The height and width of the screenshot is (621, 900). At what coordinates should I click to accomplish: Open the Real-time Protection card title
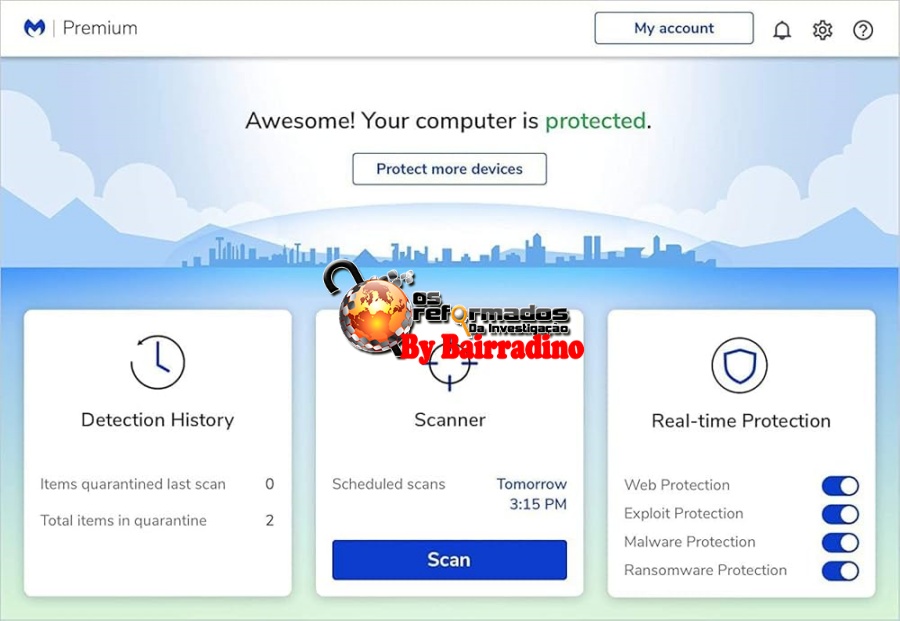(x=741, y=421)
